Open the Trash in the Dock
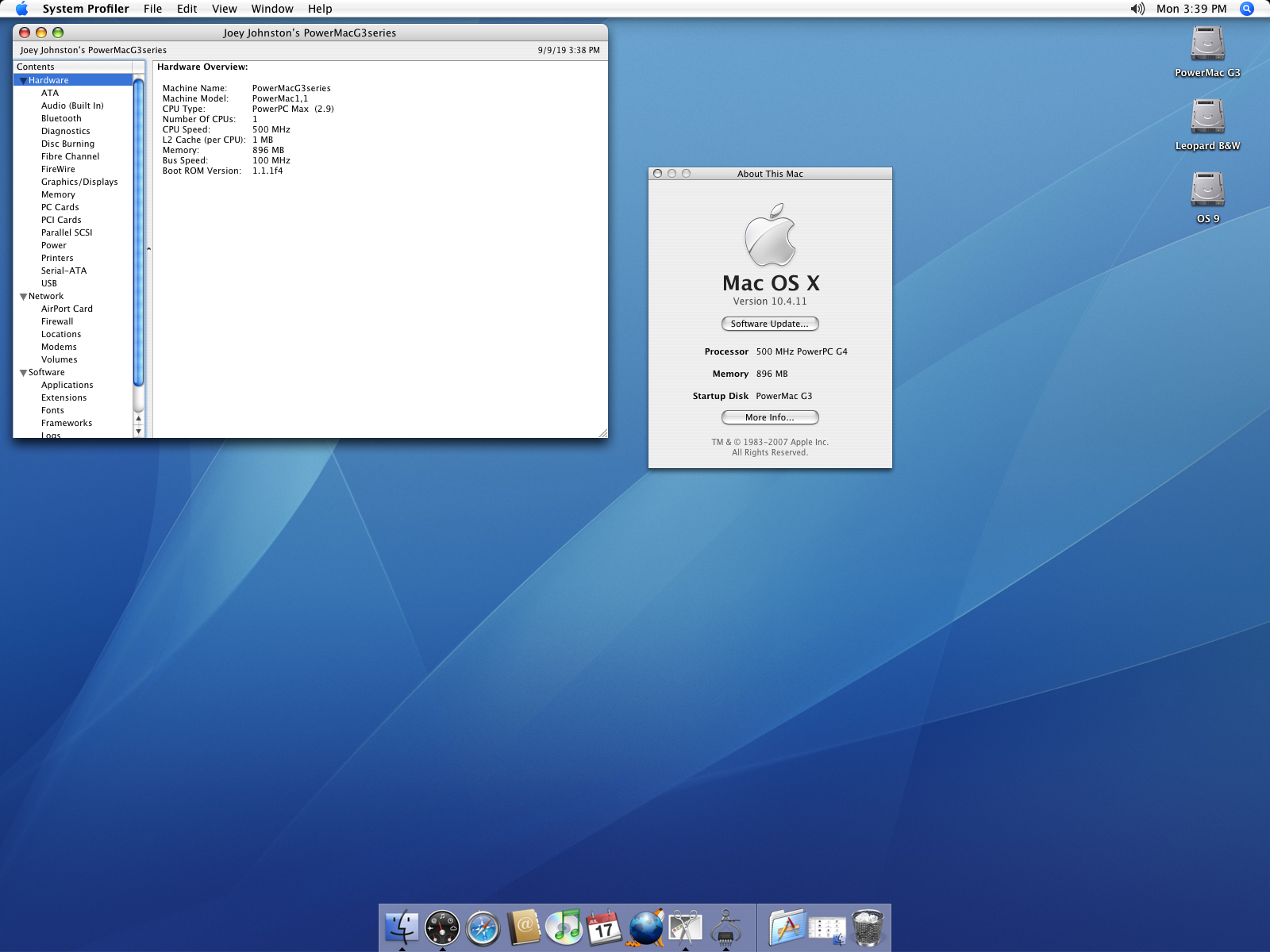This screenshot has width=1270, height=952. point(868,927)
